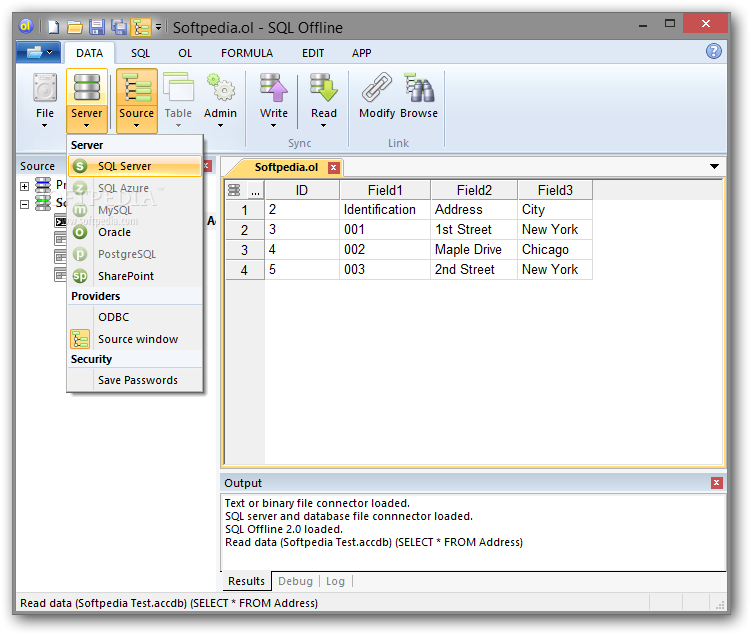This screenshot has height=635, width=751.
Task: Click the Source ribbon button
Action: click(x=137, y=101)
